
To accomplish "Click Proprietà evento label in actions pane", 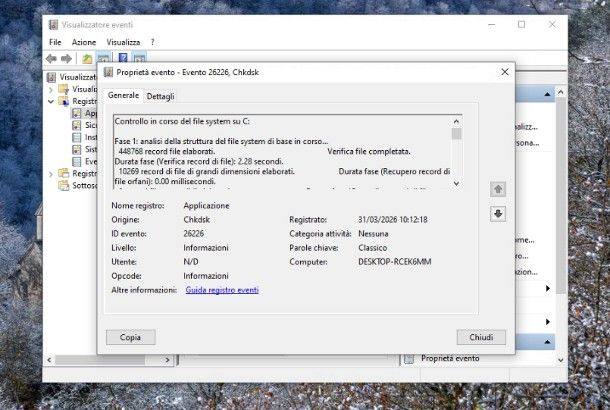I will click(x=450, y=358).
